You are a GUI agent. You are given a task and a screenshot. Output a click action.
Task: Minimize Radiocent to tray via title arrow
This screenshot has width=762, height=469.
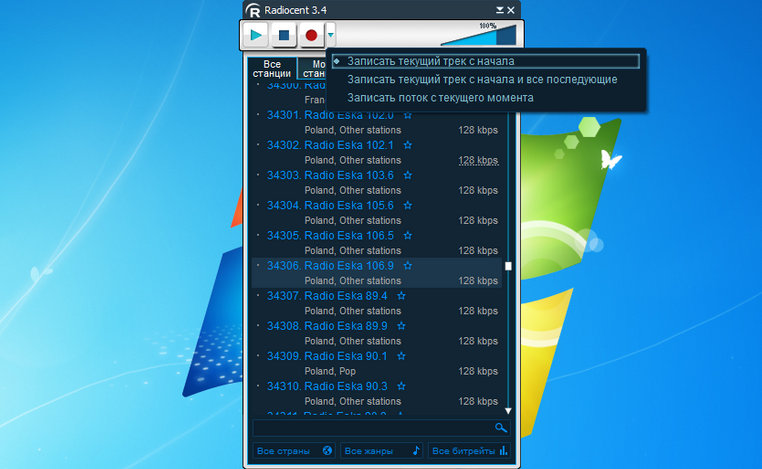[x=500, y=10]
